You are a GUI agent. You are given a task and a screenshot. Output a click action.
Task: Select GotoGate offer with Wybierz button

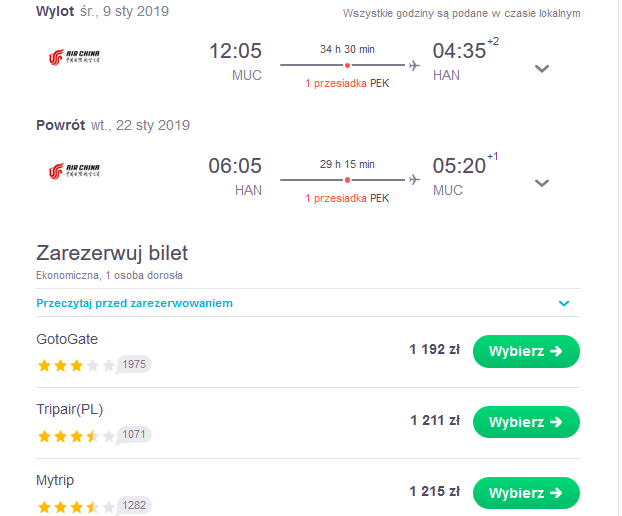coord(526,351)
